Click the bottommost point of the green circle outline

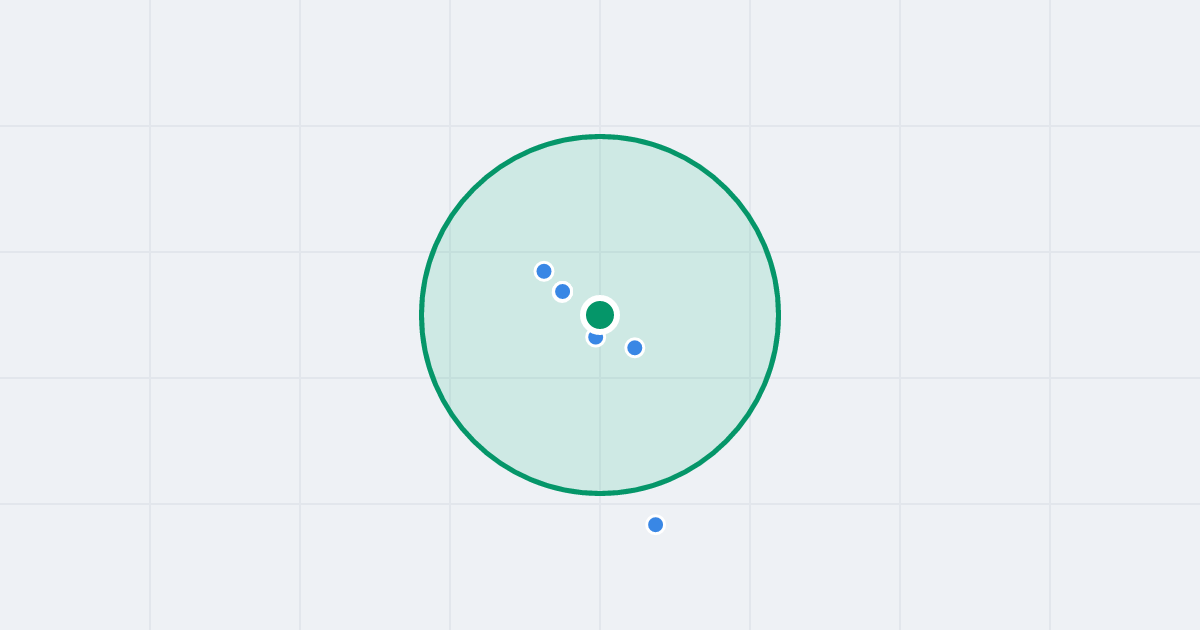pyautogui.click(x=600, y=493)
